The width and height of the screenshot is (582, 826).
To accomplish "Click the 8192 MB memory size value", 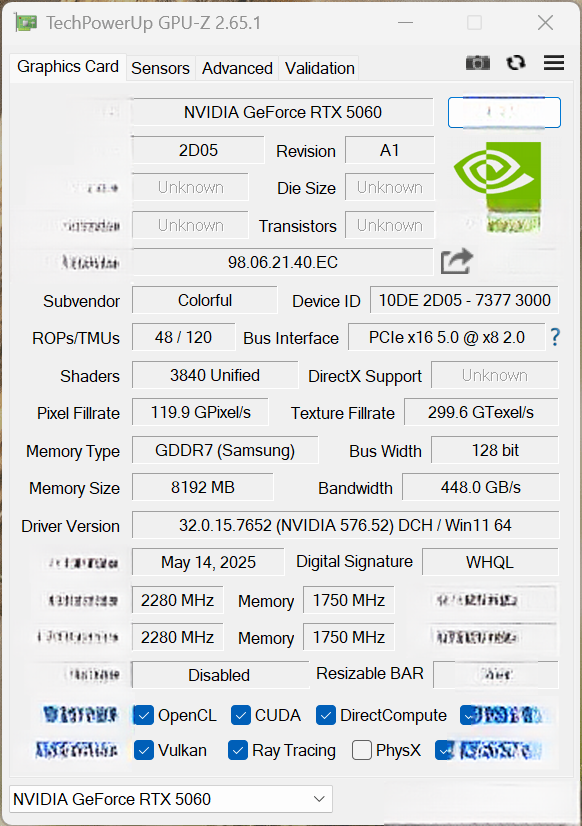I will (x=203, y=487).
